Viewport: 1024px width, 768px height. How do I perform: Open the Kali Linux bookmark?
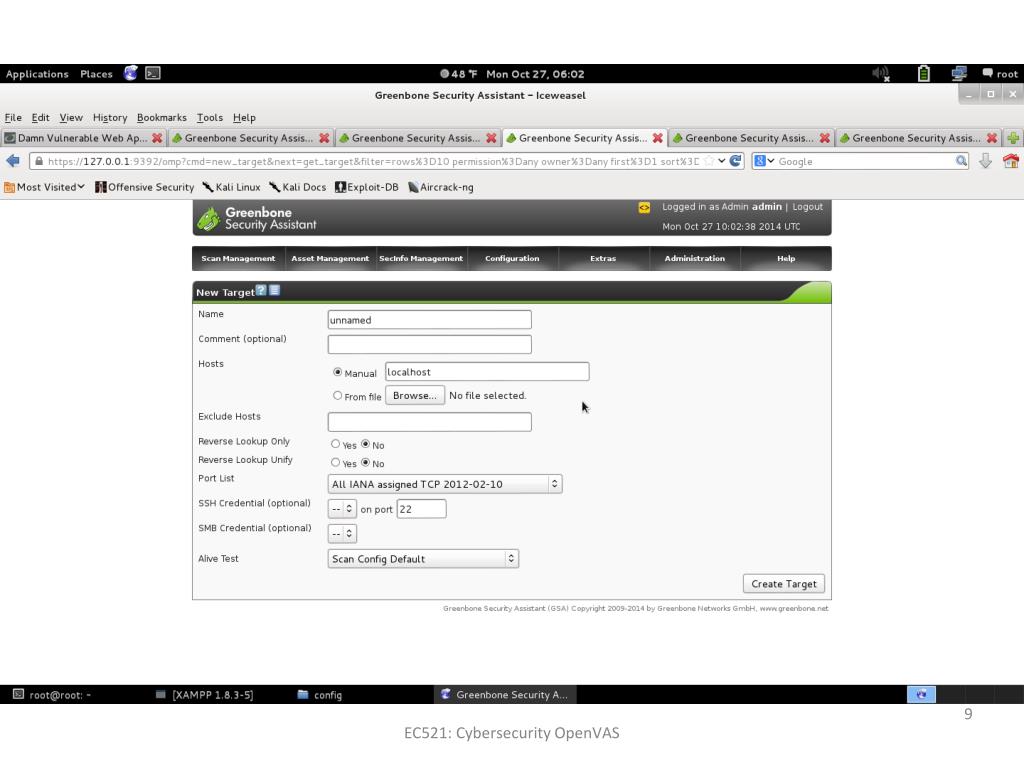[231, 187]
